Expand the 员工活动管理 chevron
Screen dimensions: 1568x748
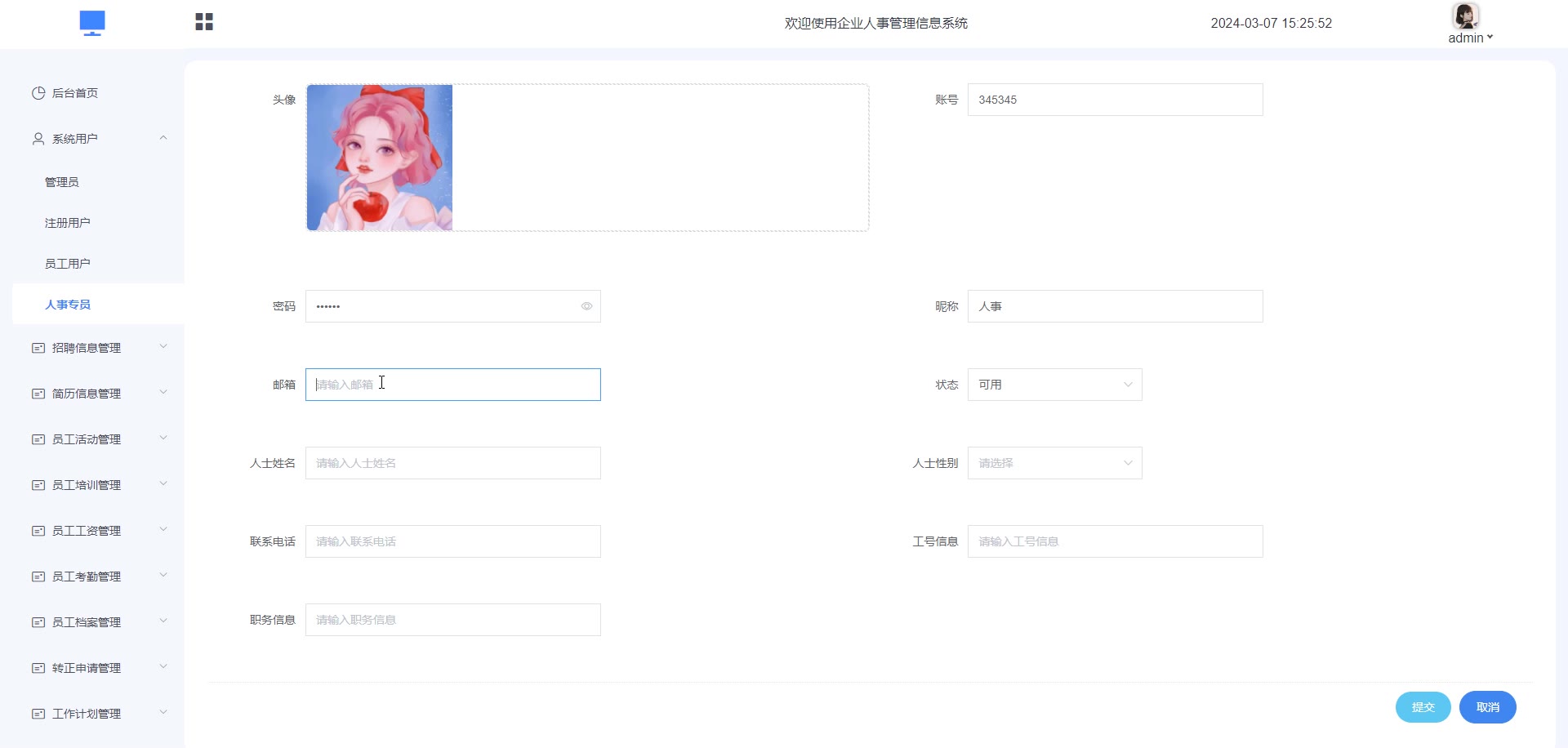click(x=163, y=438)
